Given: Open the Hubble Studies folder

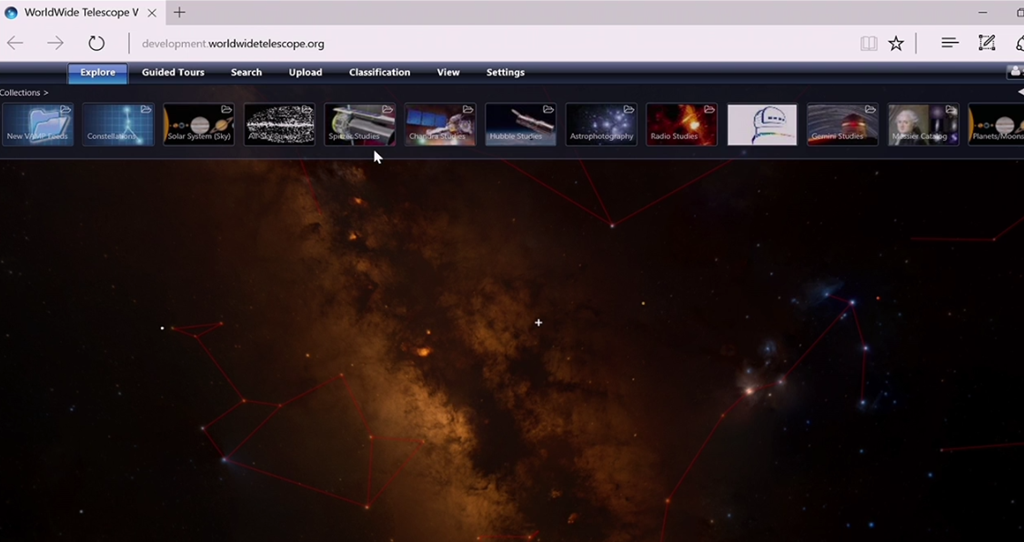Looking at the screenshot, I should 521,125.
